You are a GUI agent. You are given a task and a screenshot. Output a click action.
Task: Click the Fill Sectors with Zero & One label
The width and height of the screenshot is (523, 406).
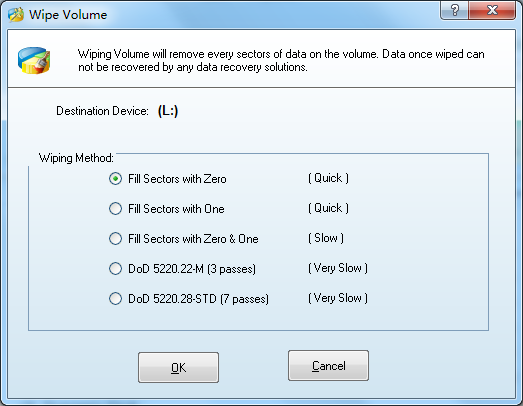point(193,239)
